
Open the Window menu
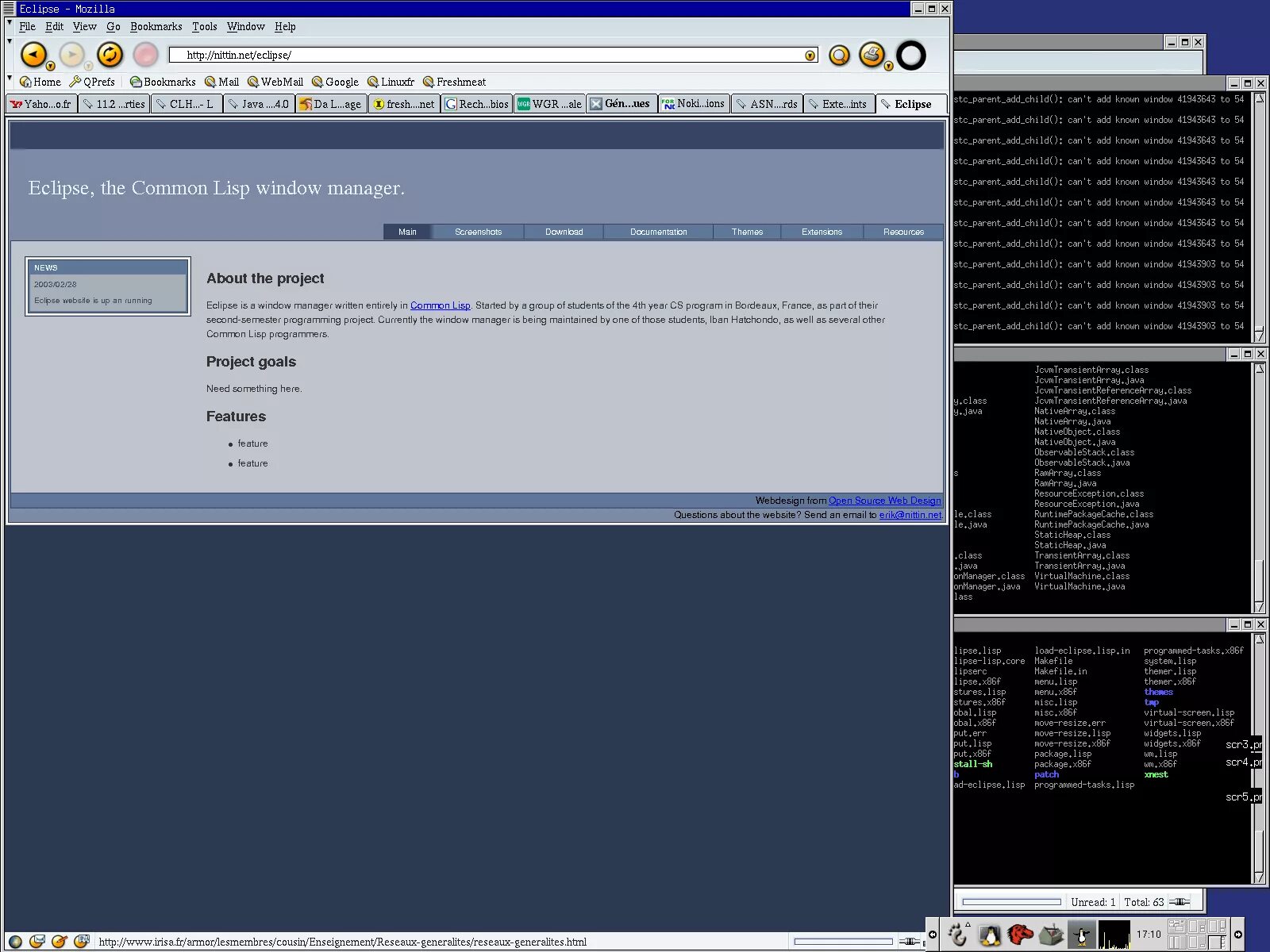click(x=245, y=26)
